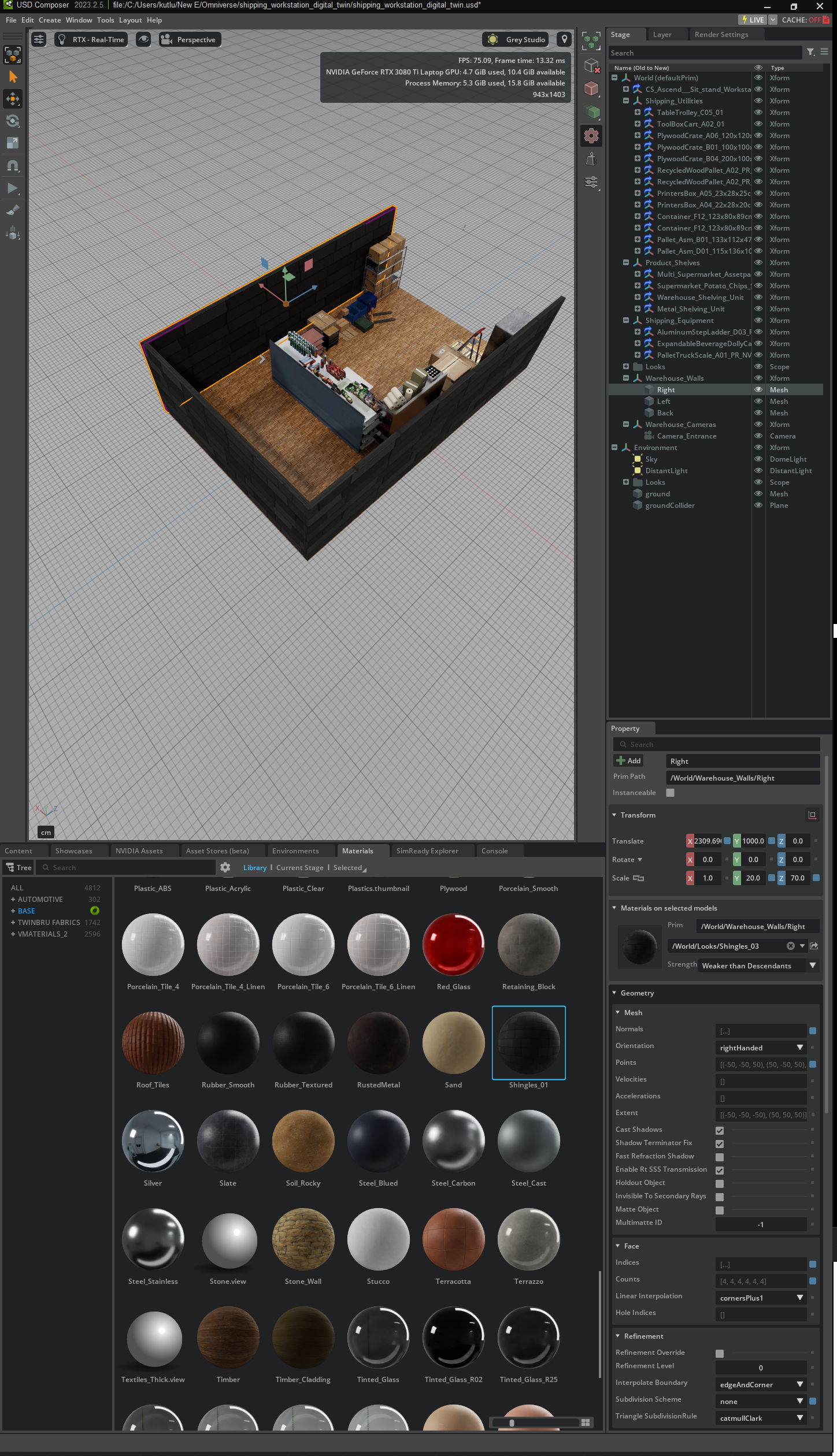Screen dimensions: 837x1456
Task: Open the Orientation rightHanded dropdown
Action: pos(761,1047)
